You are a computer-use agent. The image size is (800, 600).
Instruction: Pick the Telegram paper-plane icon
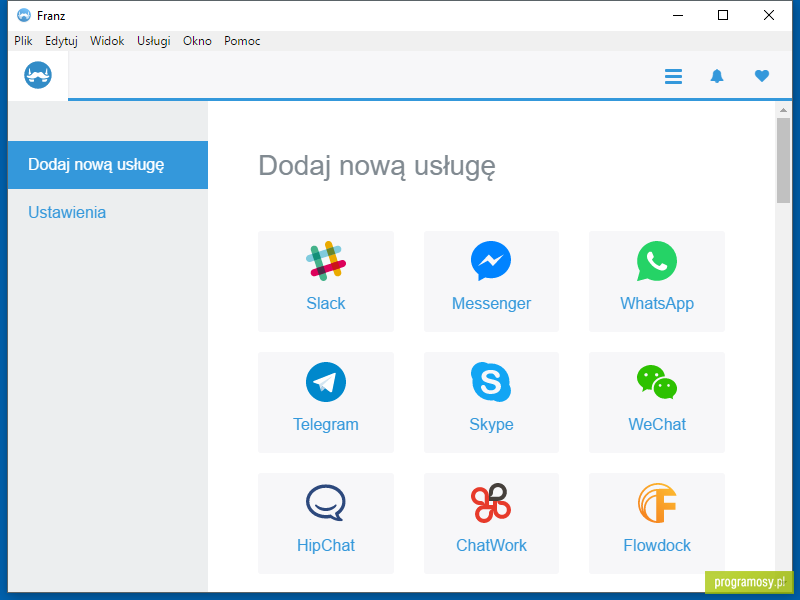[326, 382]
